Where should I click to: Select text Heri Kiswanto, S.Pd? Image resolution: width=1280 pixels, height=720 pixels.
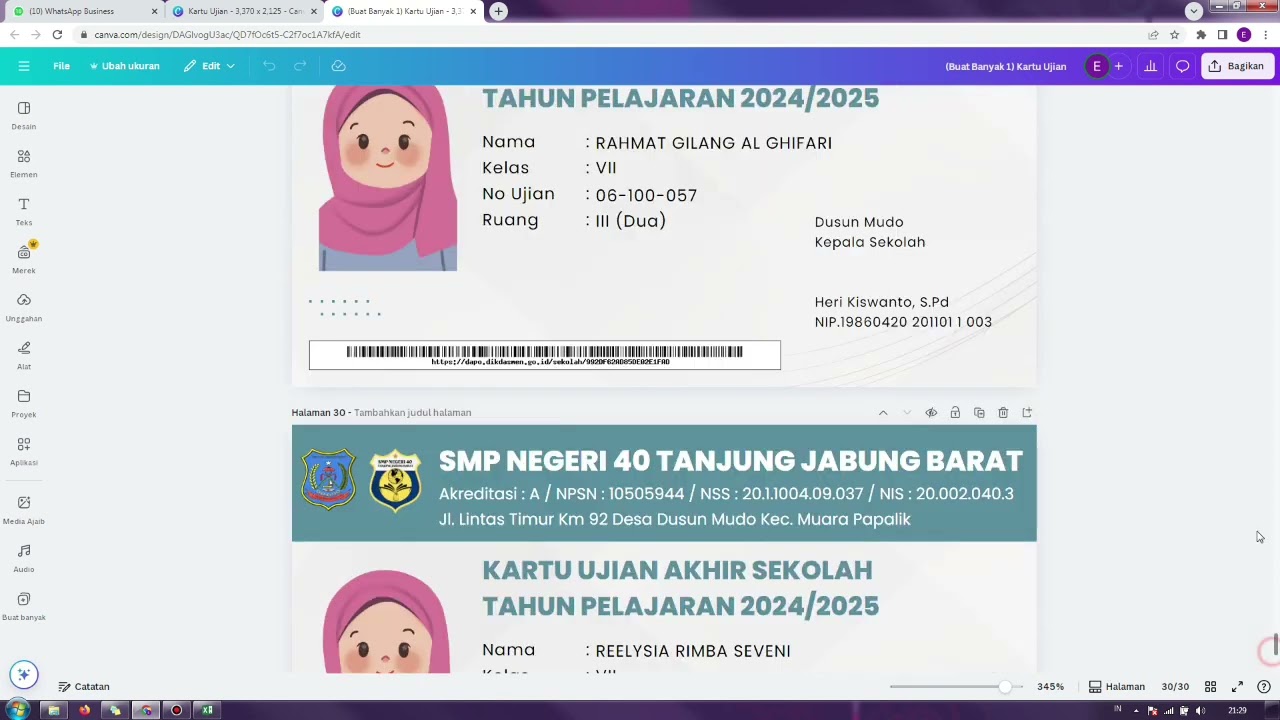pos(881,302)
